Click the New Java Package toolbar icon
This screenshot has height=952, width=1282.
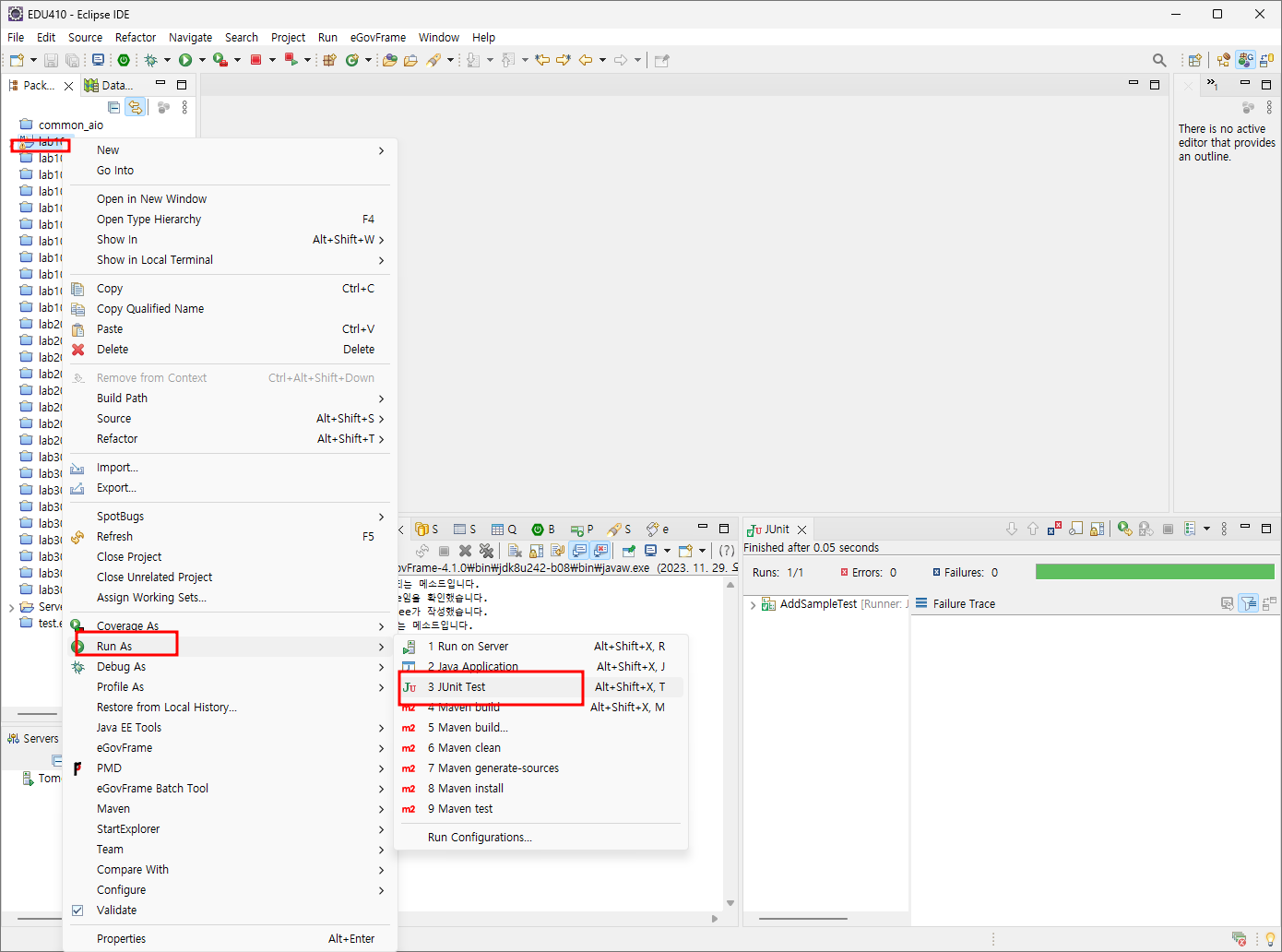pos(329,60)
